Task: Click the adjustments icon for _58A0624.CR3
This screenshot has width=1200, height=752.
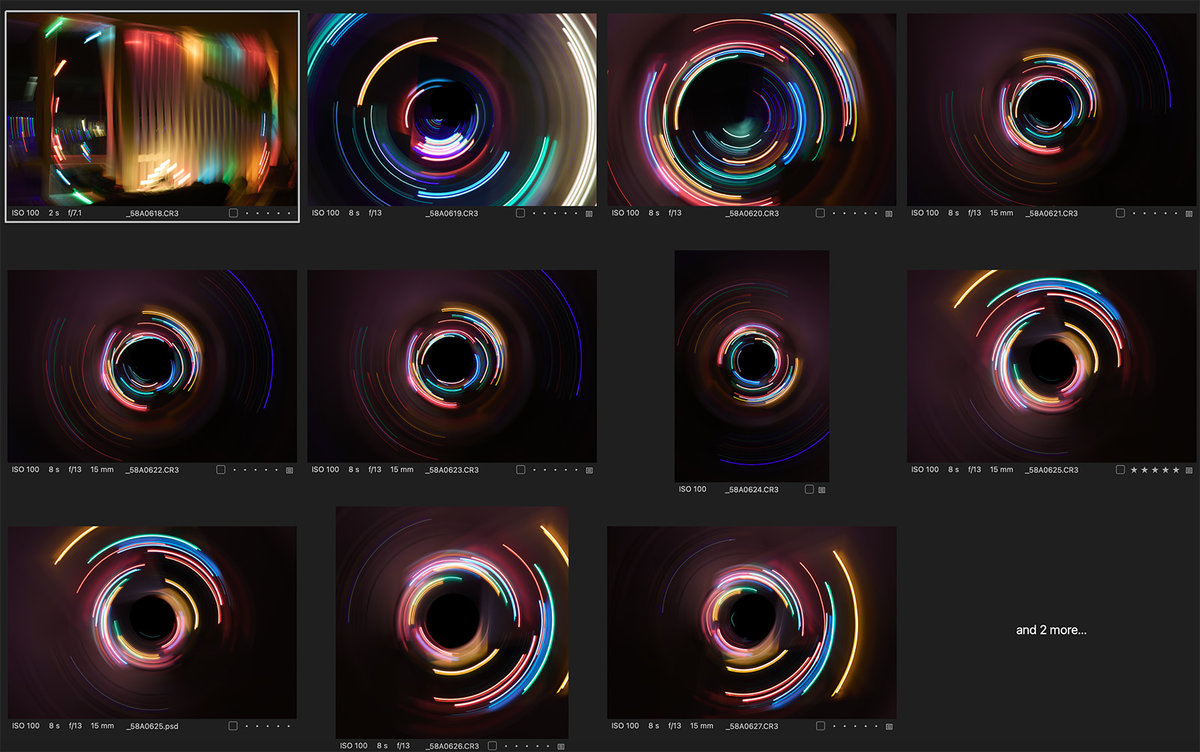Action: point(822,490)
